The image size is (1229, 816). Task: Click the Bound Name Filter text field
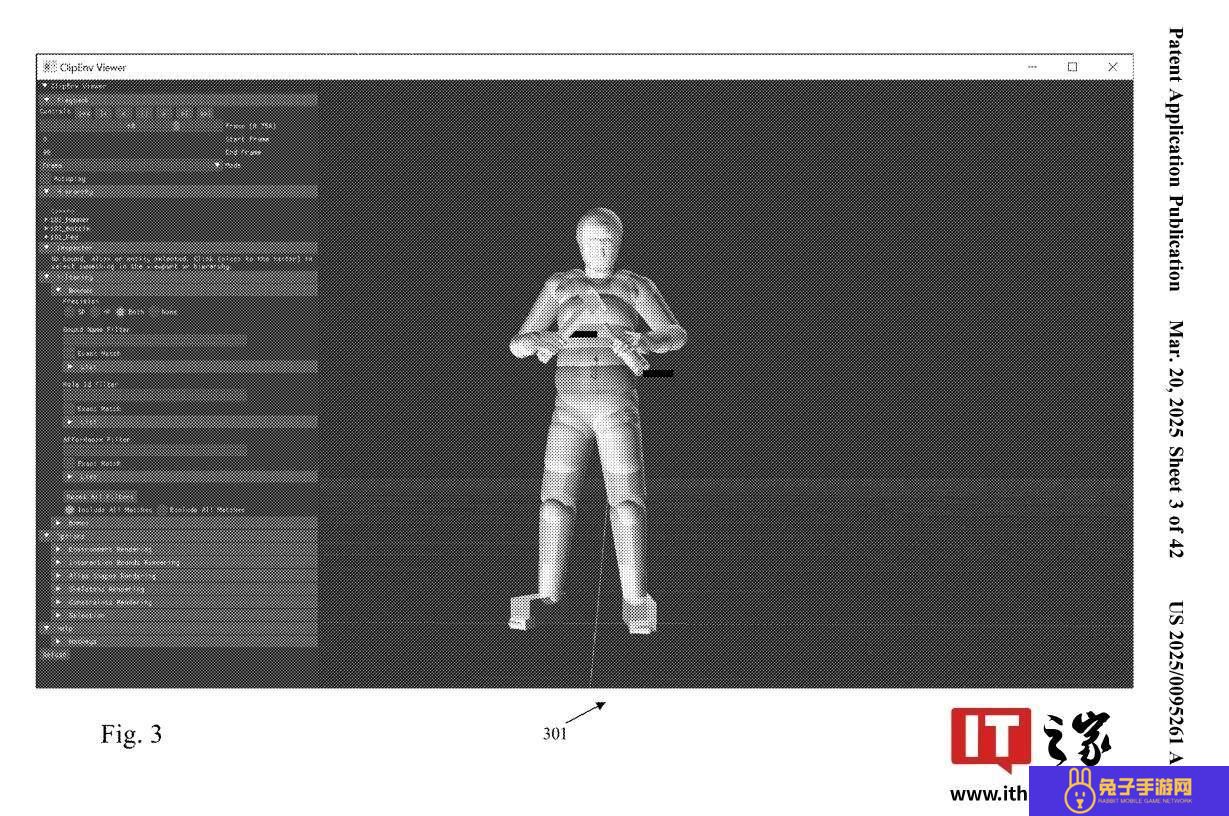155,340
